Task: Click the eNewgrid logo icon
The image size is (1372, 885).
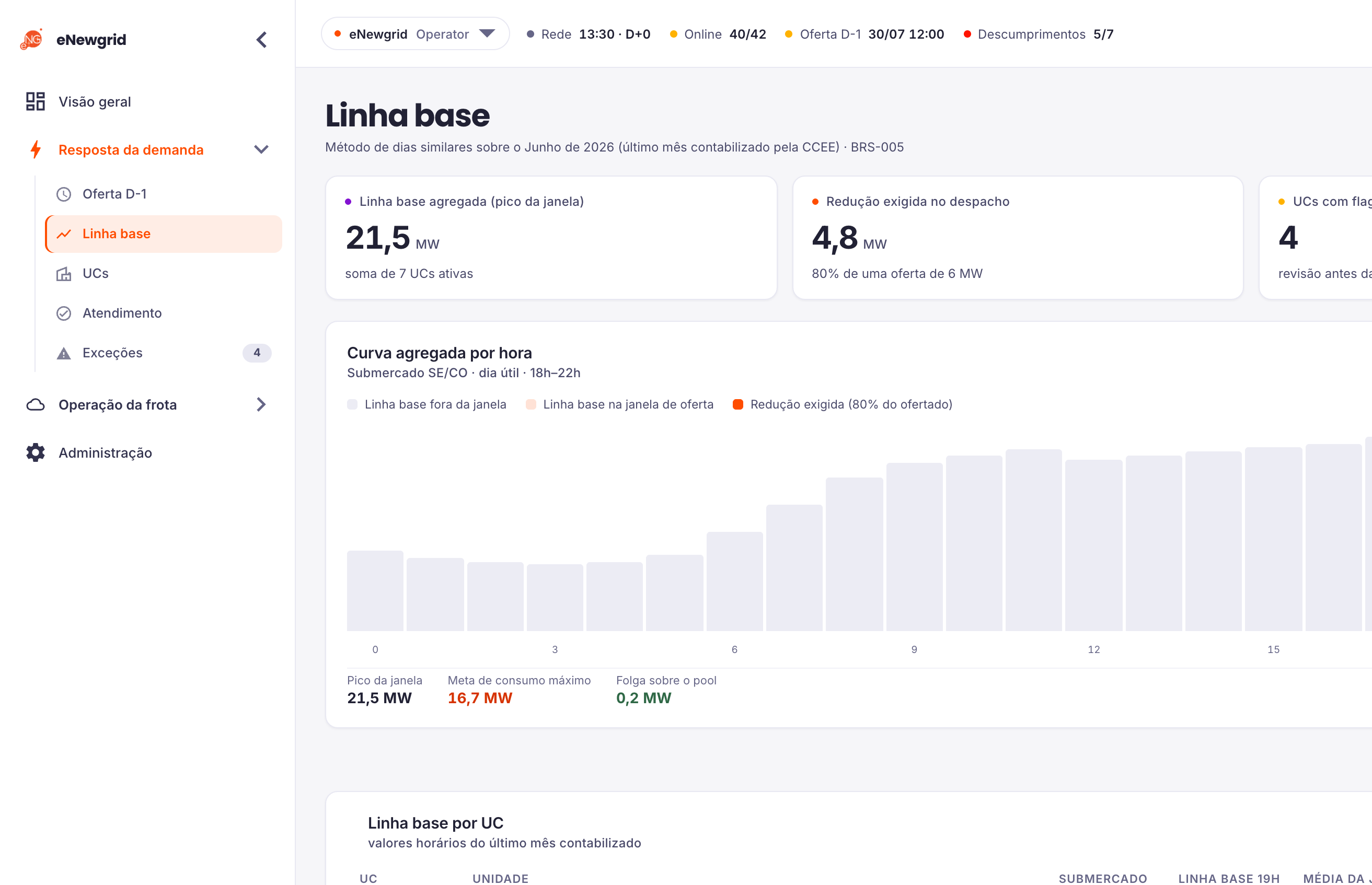Action: click(31, 40)
